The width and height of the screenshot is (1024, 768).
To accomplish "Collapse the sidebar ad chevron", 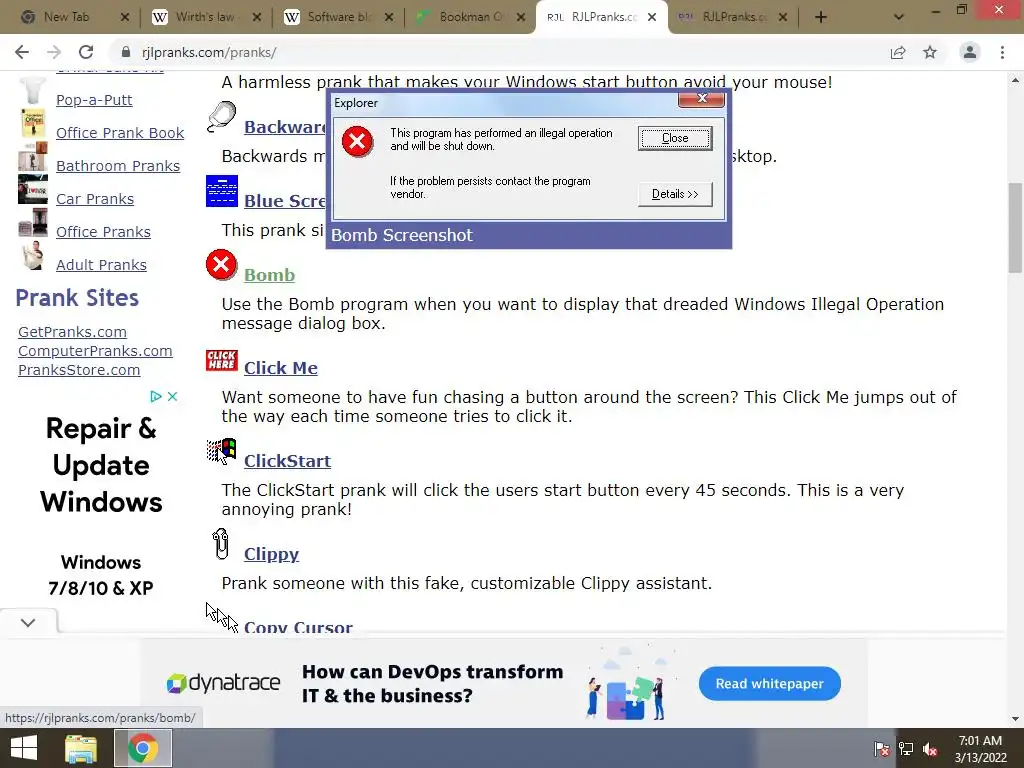I will coord(27,623).
